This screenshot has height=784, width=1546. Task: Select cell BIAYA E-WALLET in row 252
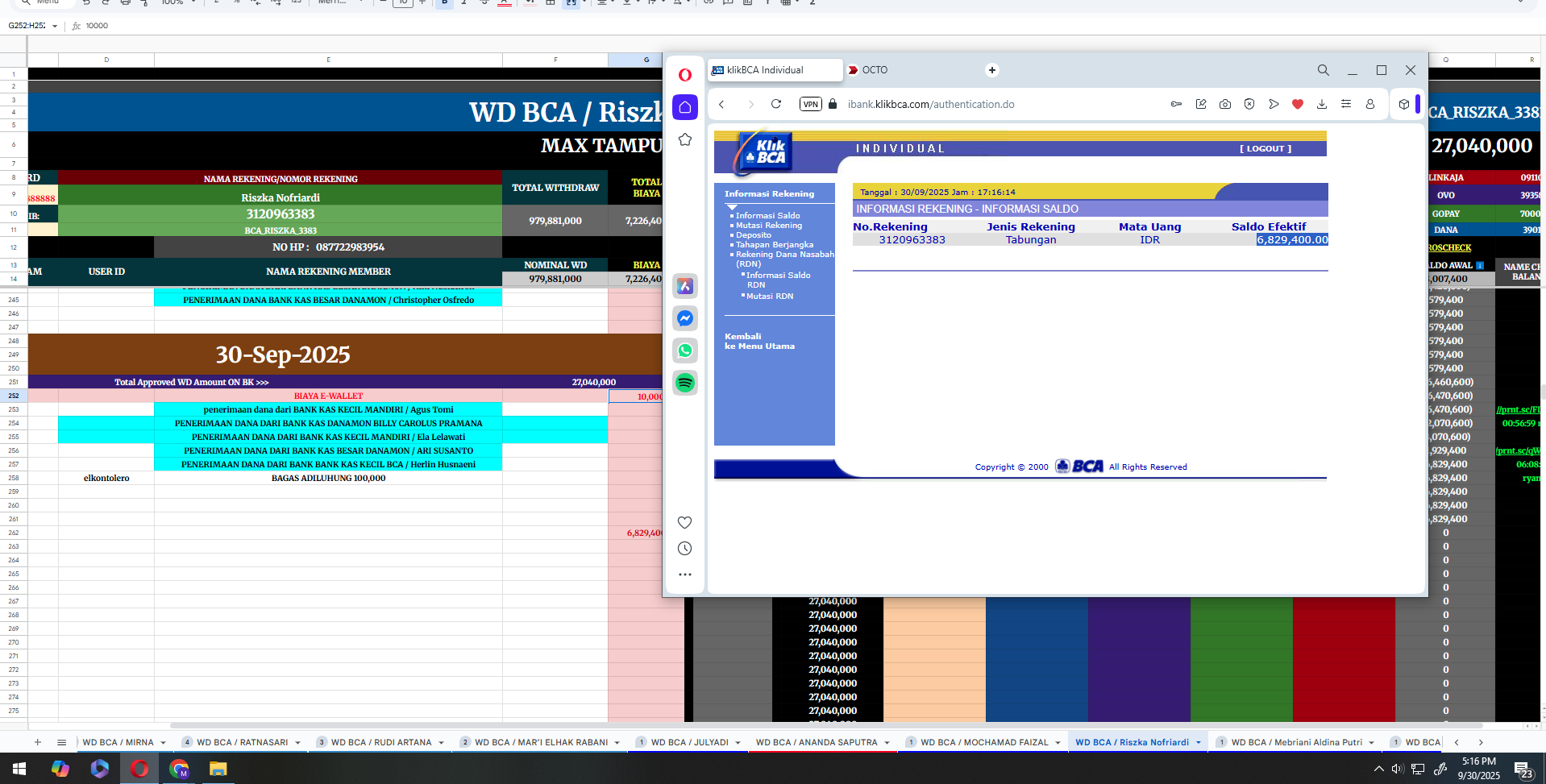(x=328, y=396)
